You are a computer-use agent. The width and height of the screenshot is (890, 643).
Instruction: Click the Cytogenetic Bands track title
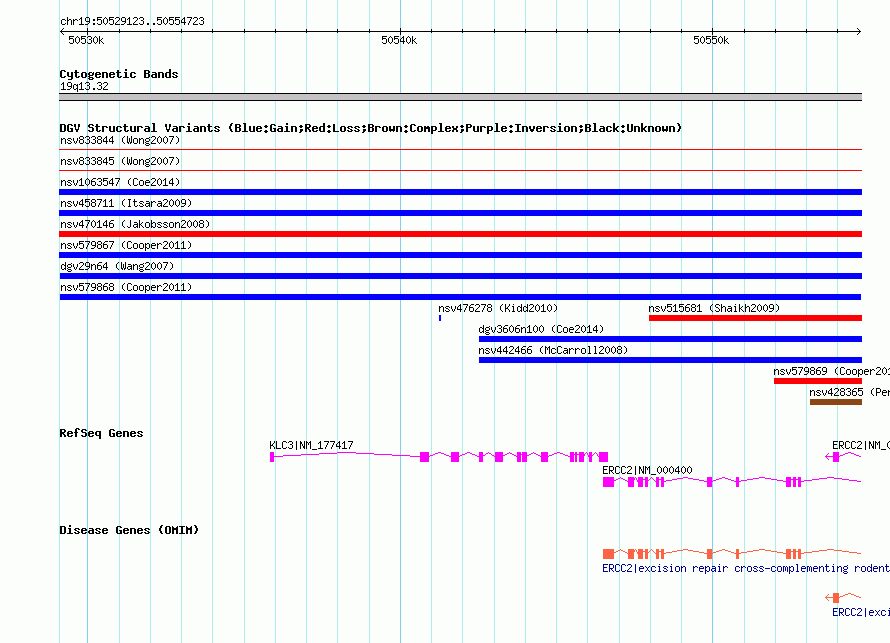click(119, 74)
